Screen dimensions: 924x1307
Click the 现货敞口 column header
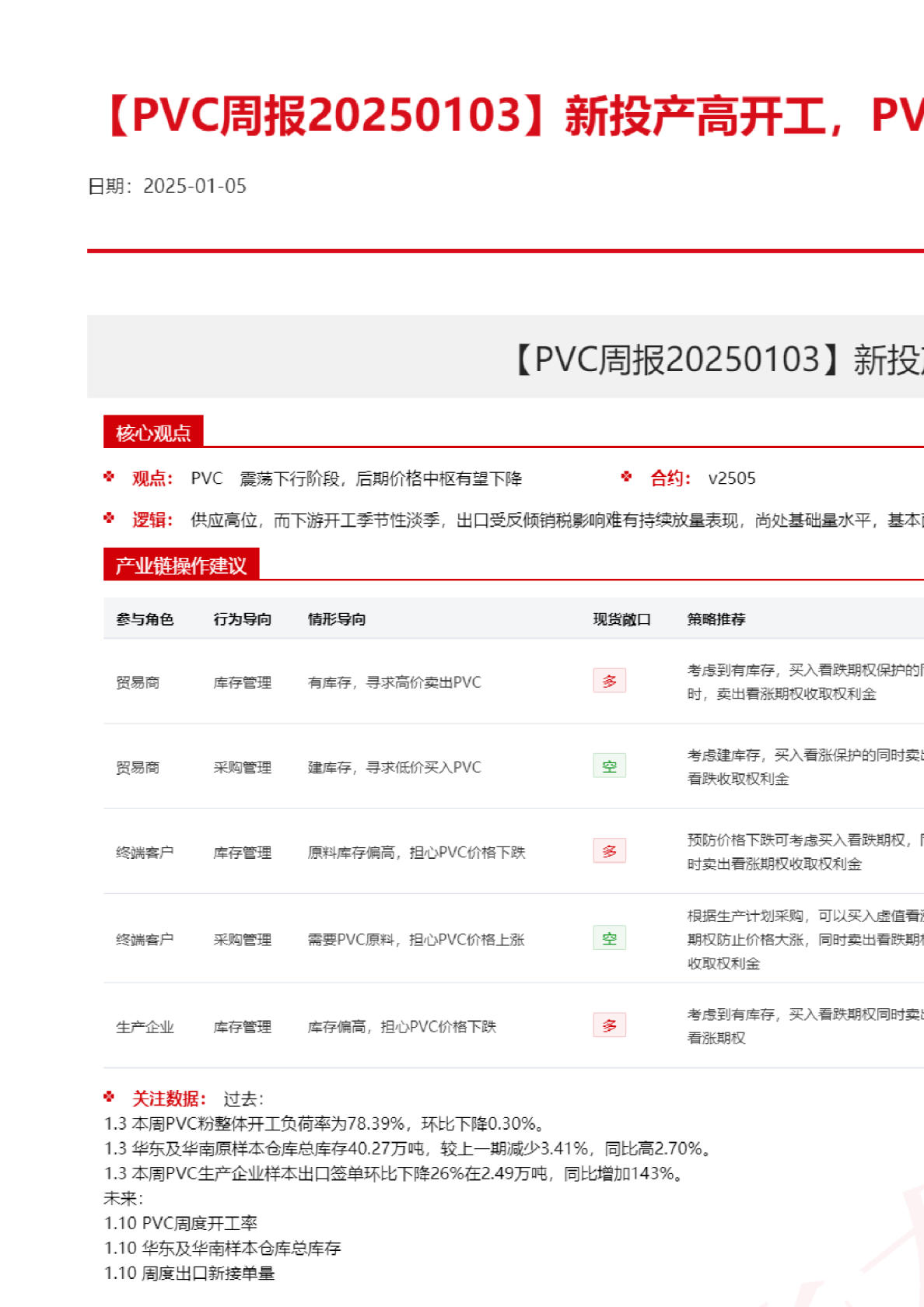[x=621, y=619]
